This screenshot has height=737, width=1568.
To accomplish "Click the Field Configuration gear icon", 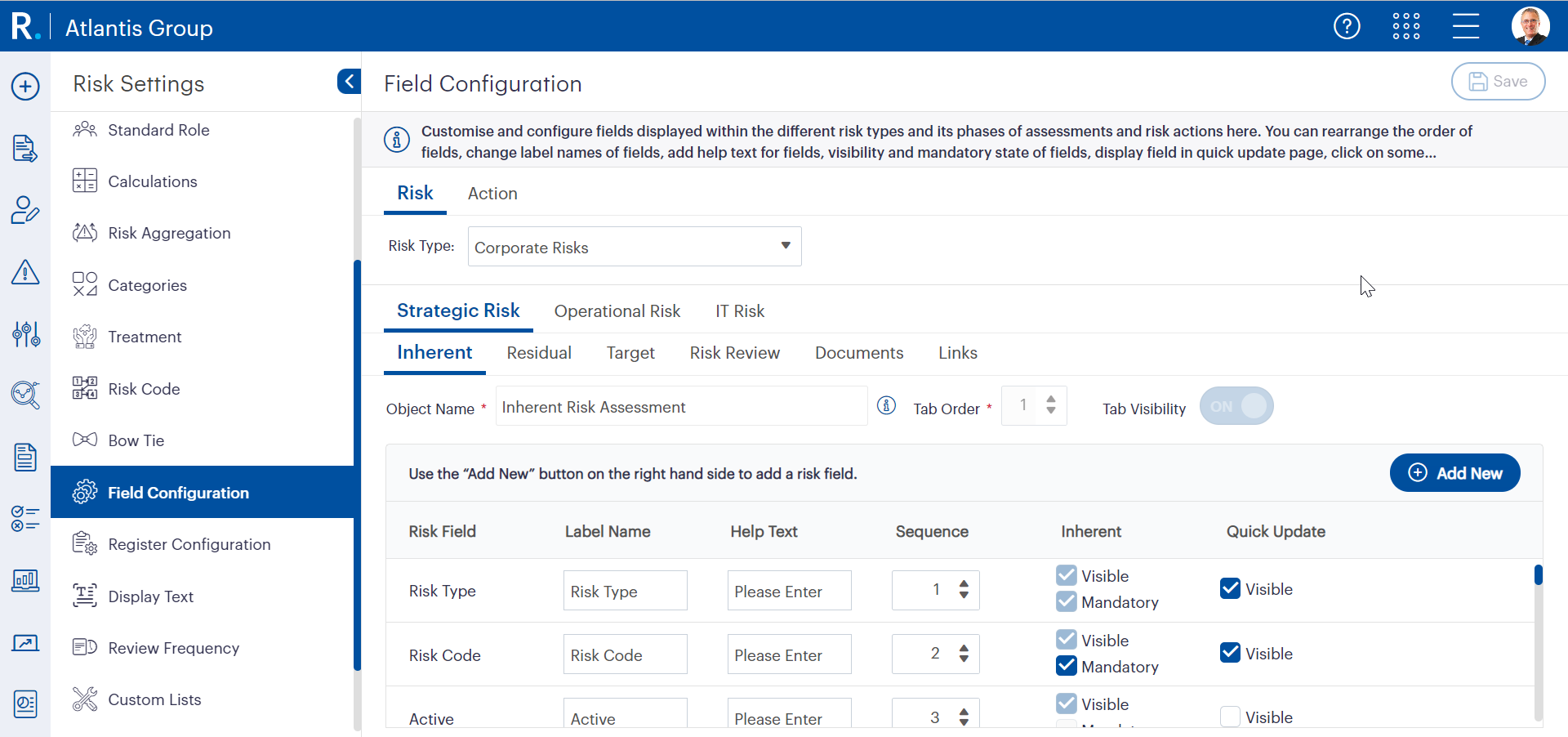I will (85, 492).
